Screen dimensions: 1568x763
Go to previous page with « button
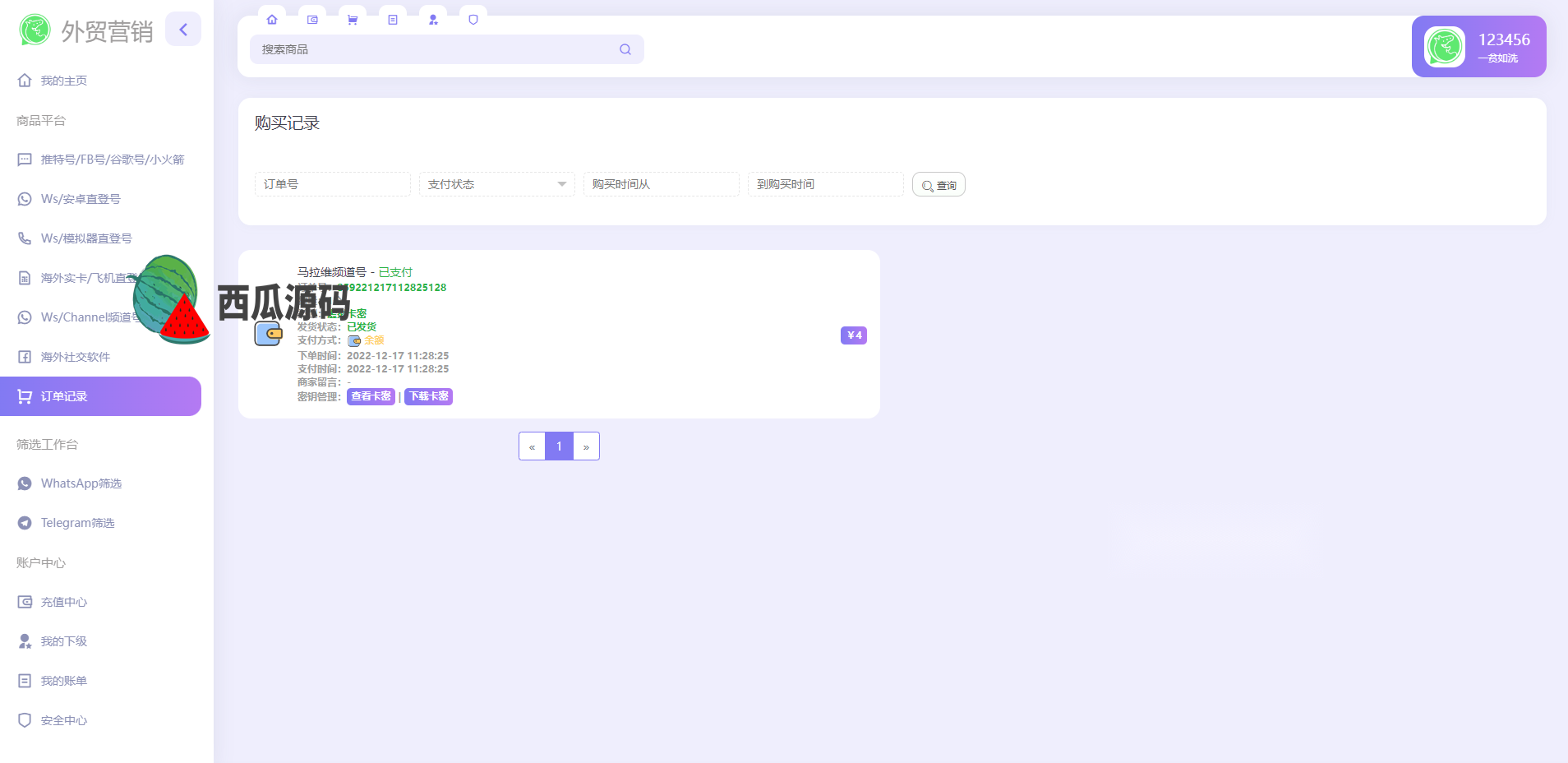532,446
